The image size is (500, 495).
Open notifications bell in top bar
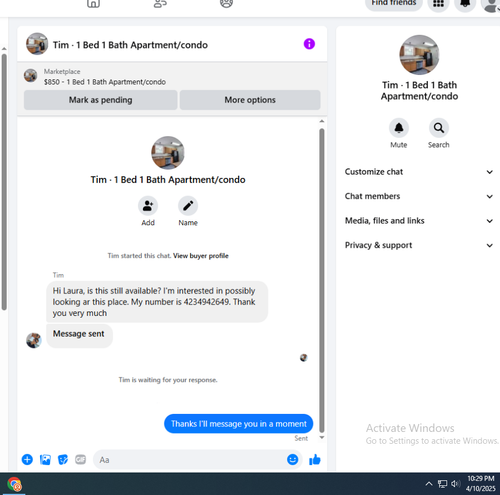tap(465, 3)
